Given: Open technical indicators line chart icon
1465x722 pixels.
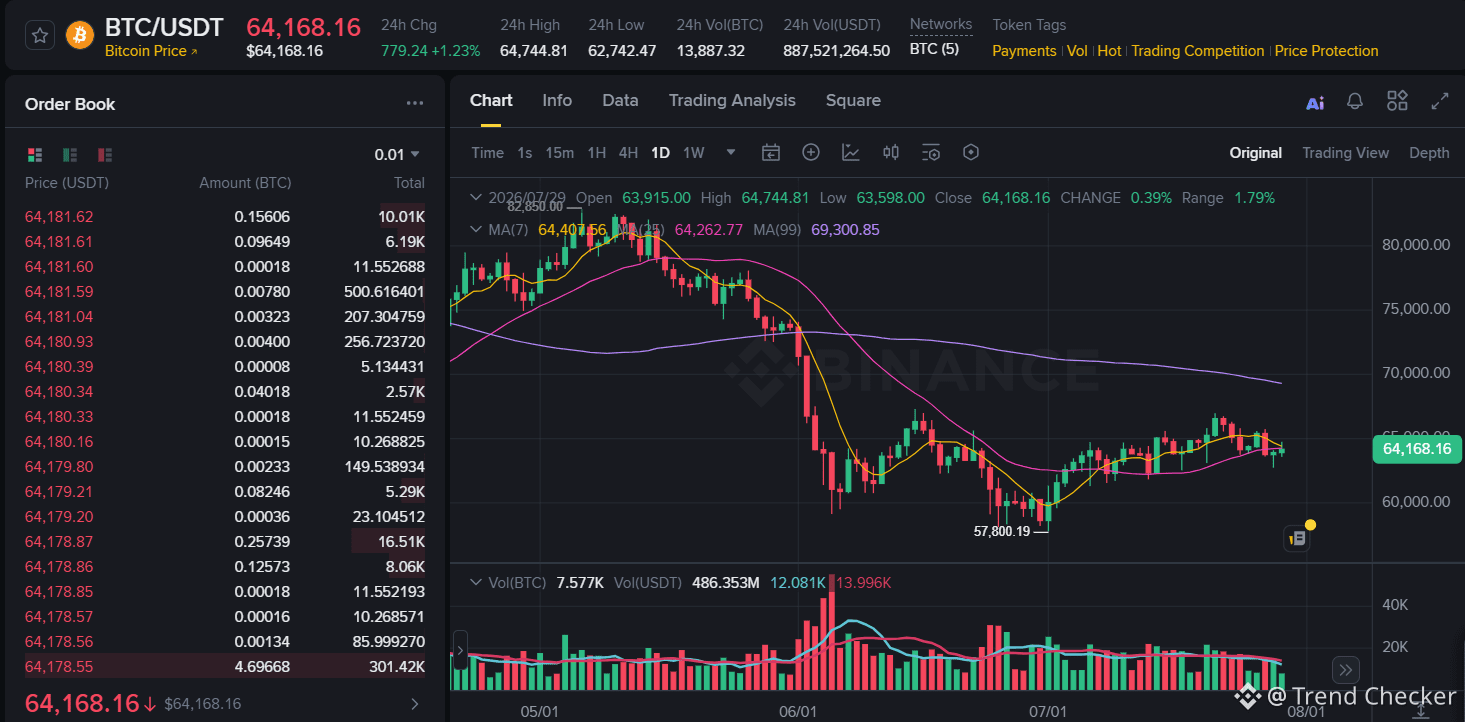Looking at the screenshot, I should pos(851,152).
